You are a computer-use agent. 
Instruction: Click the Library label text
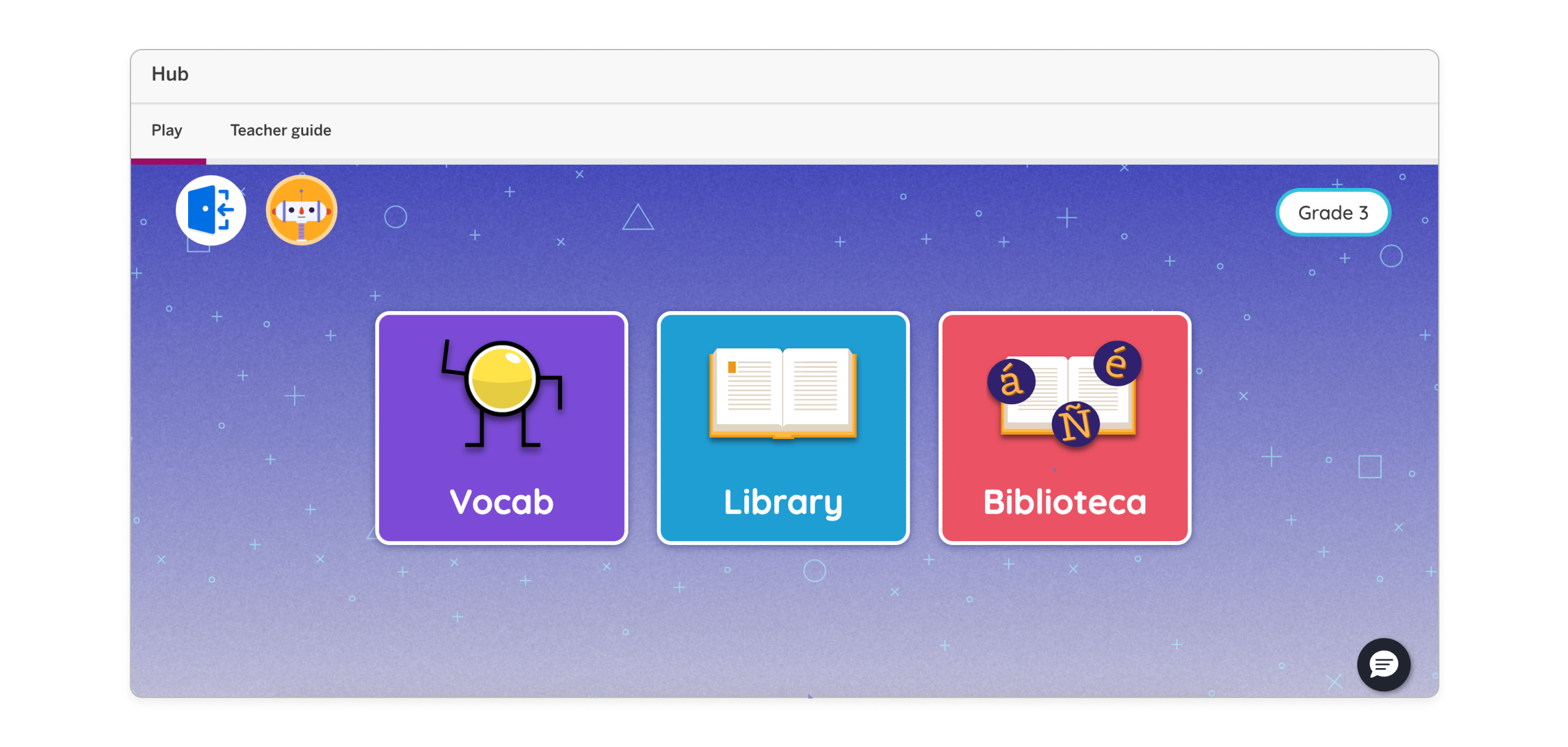click(783, 503)
